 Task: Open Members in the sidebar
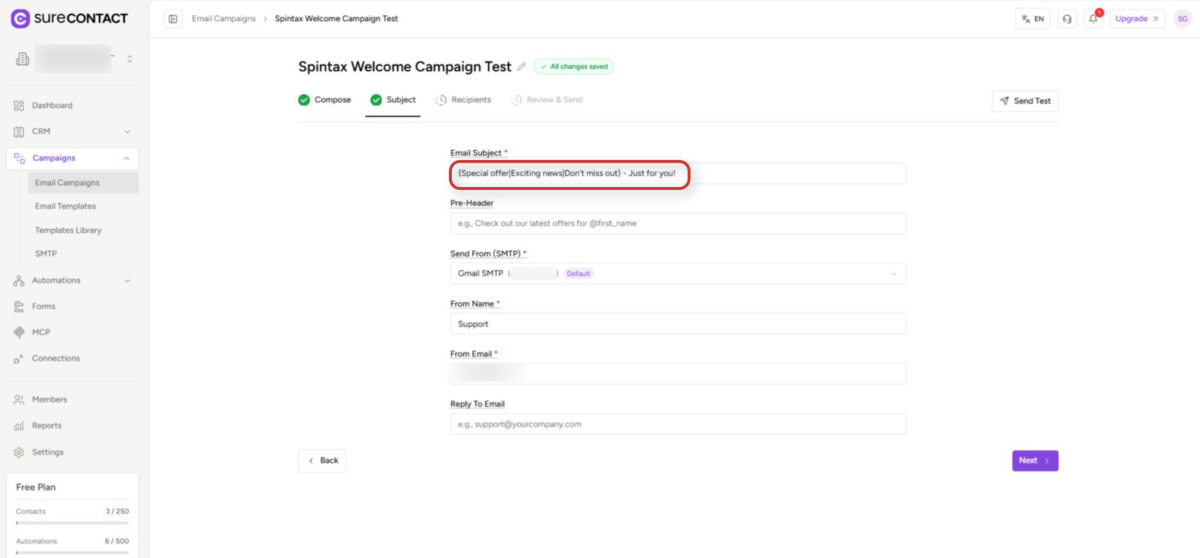50,399
